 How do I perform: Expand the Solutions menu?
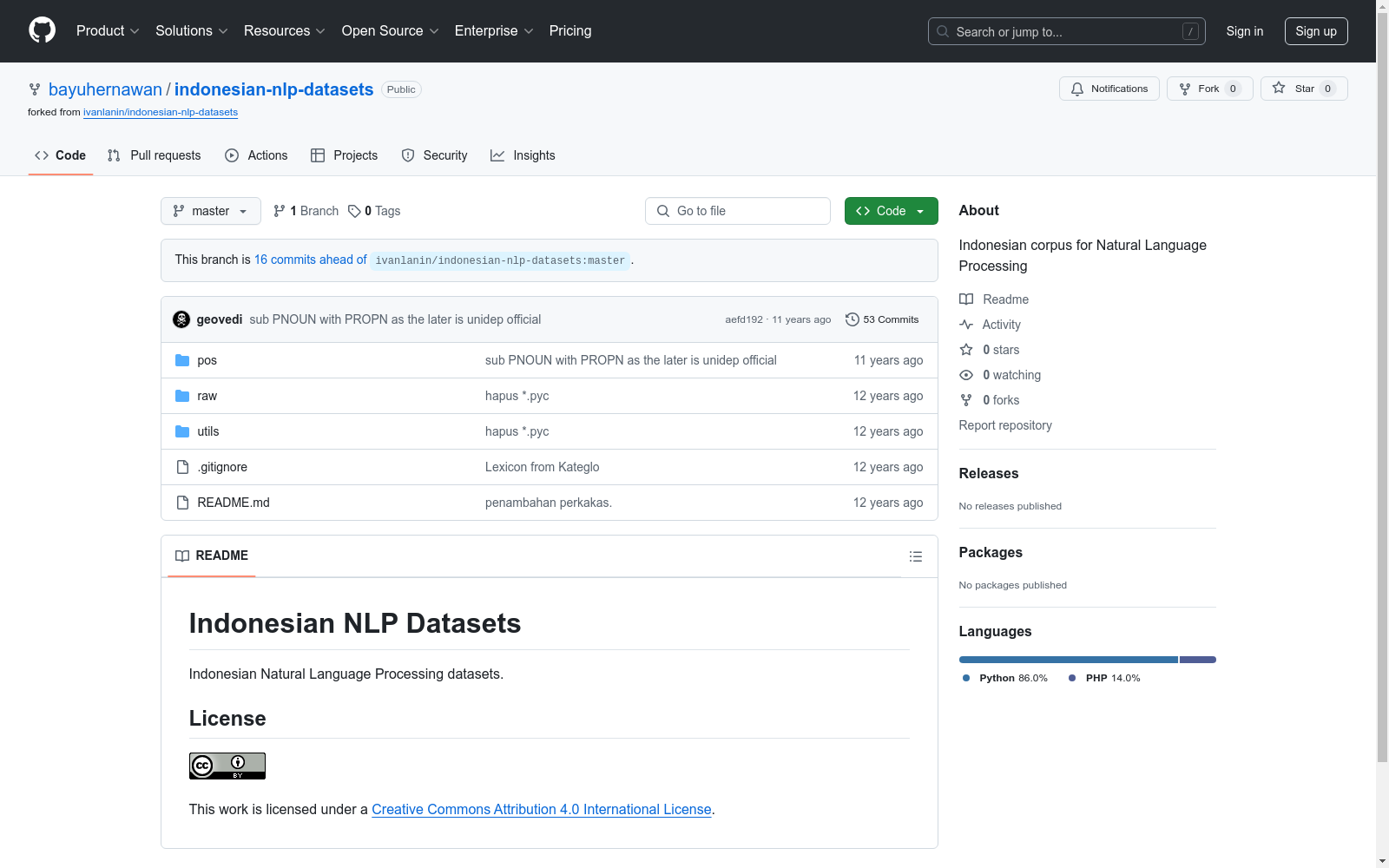(192, 30)
